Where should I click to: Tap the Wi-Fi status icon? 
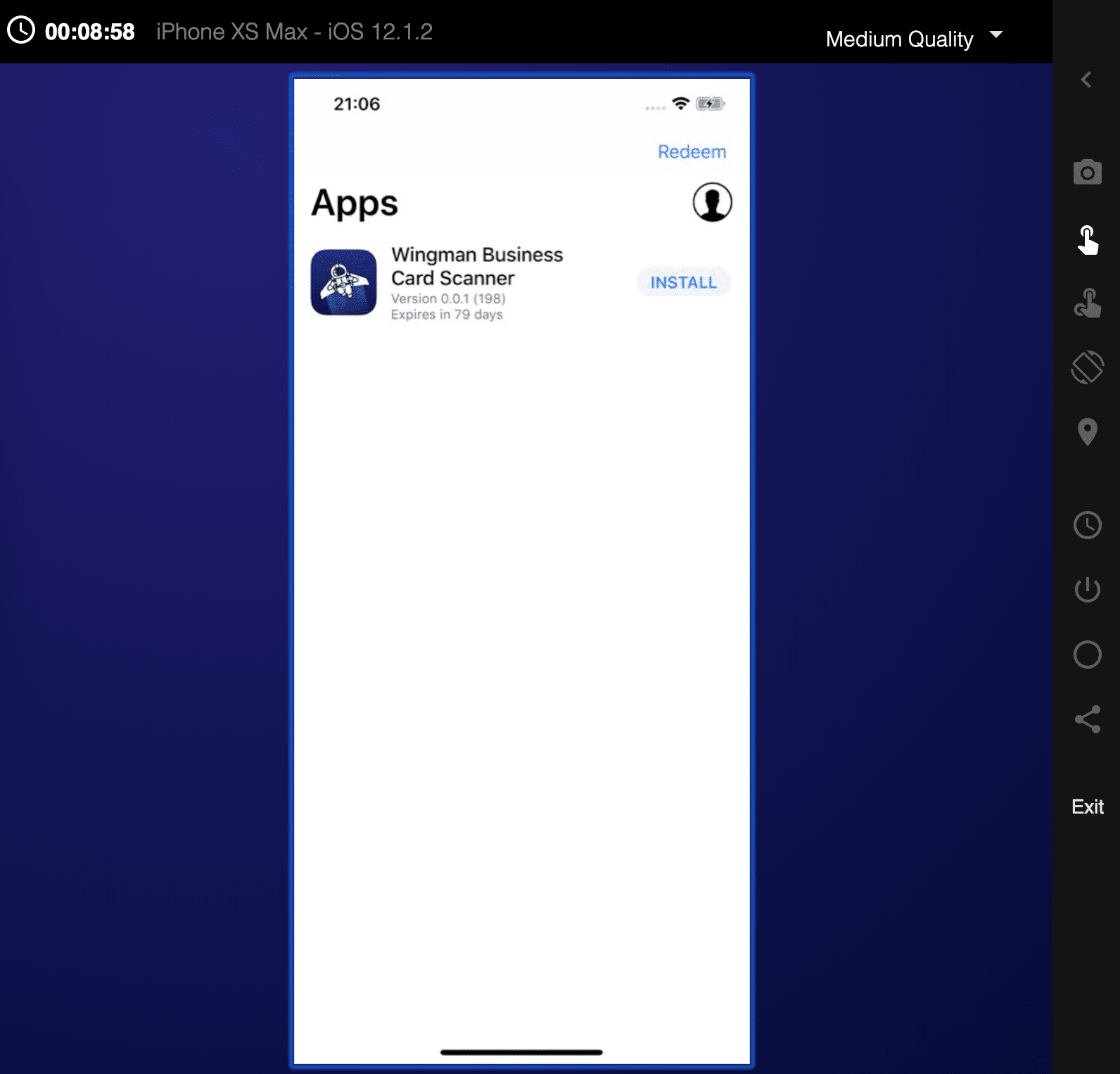(x=680, y=103)
